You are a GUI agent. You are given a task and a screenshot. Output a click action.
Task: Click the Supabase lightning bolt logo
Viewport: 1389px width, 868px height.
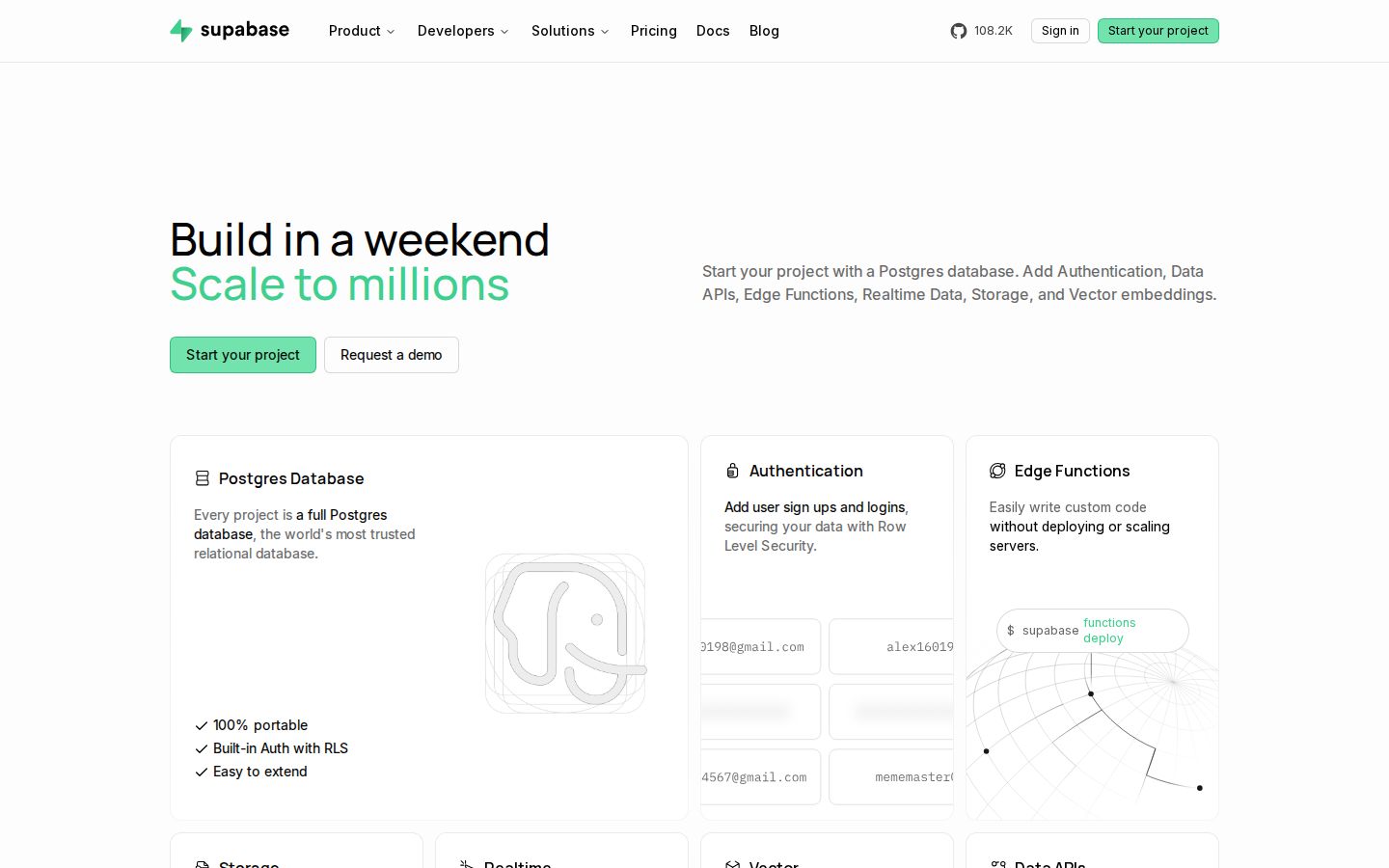[x=180, y=31]
